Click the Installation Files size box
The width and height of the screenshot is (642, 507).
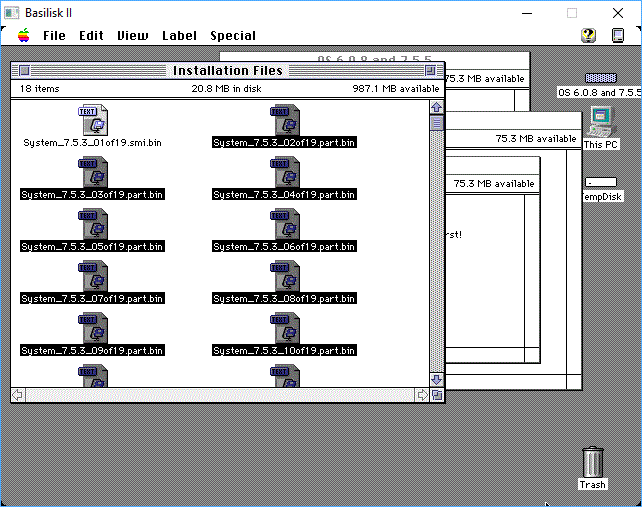click(x=437, y=395)
